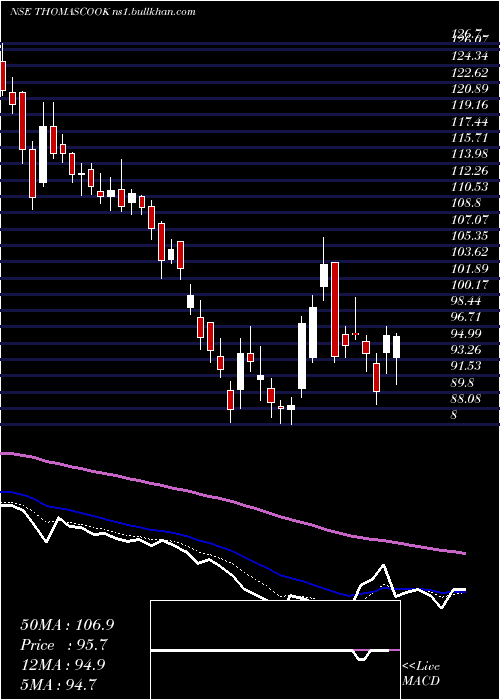Click the Live MACD label
This screenshot has height=700, width=500.
421,674
